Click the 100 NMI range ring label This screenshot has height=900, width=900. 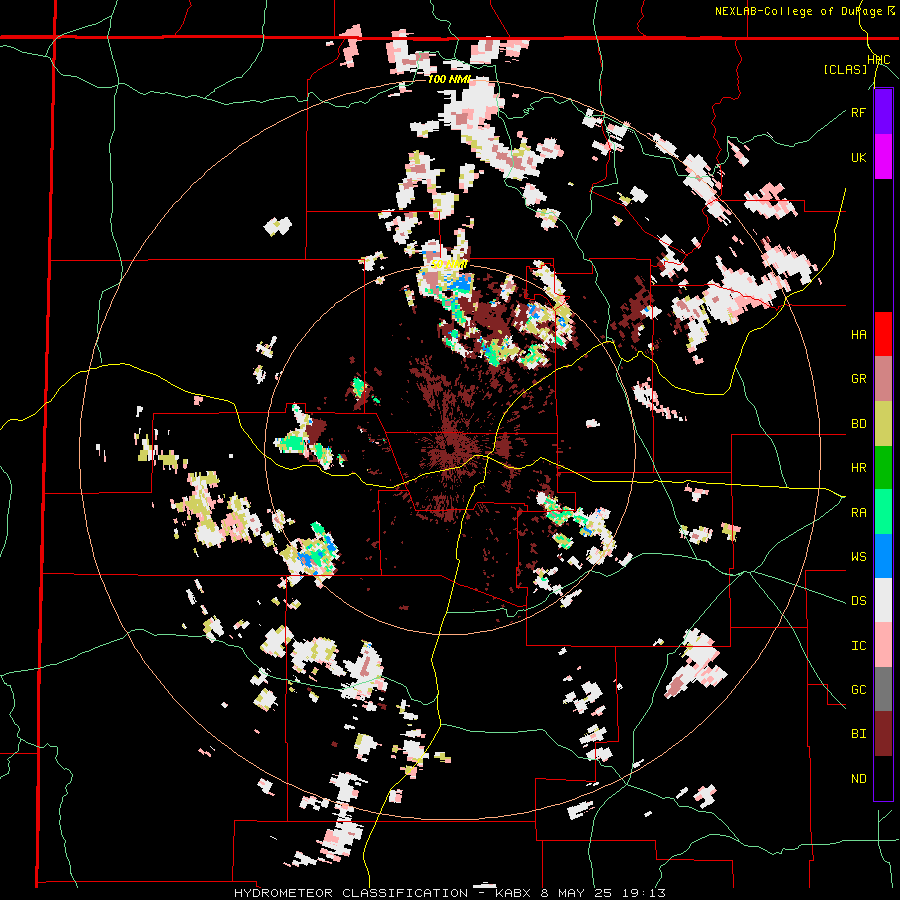(449, 79)
